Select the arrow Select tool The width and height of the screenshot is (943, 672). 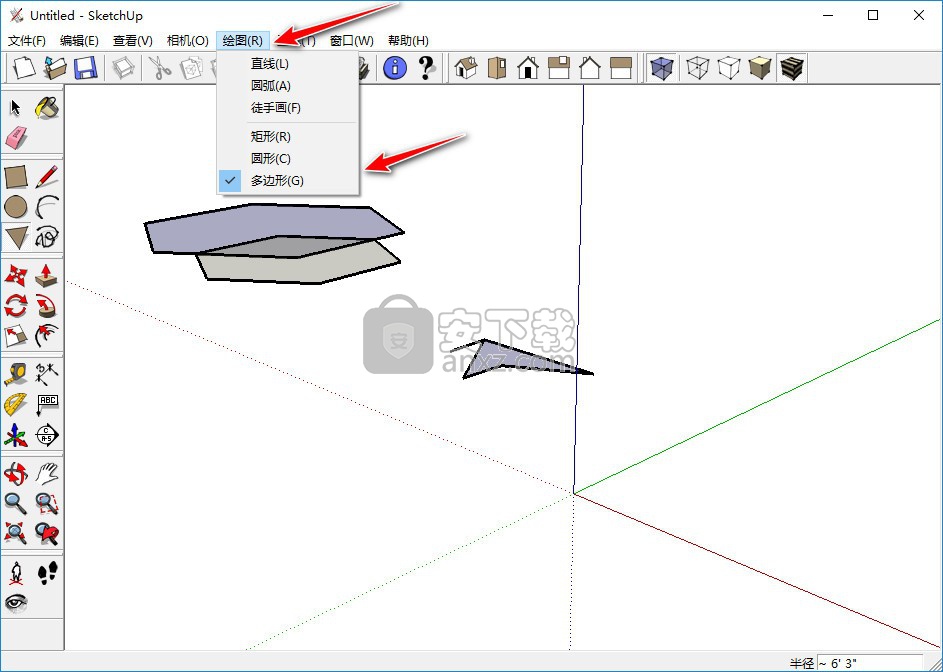point(16,108)
